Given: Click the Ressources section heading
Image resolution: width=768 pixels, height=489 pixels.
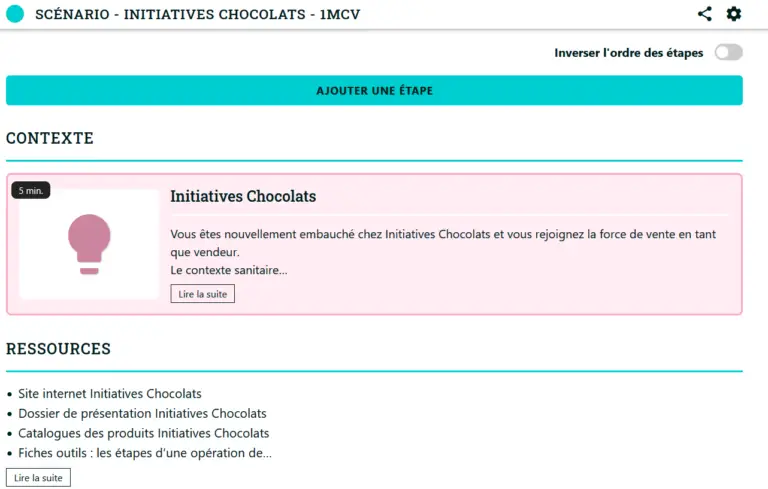Looking at the screenshot, I should coord(58,349).
